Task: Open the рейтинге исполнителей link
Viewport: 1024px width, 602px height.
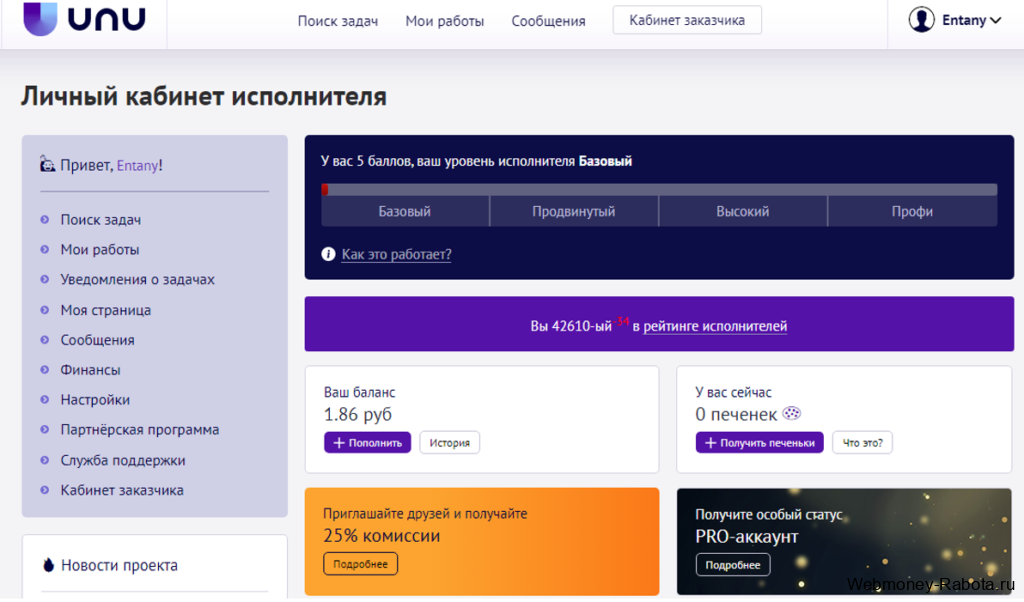Action: pos(715,326)
